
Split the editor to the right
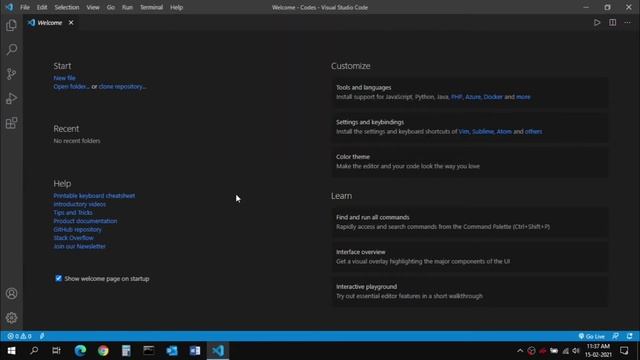[x=612, y=22]
